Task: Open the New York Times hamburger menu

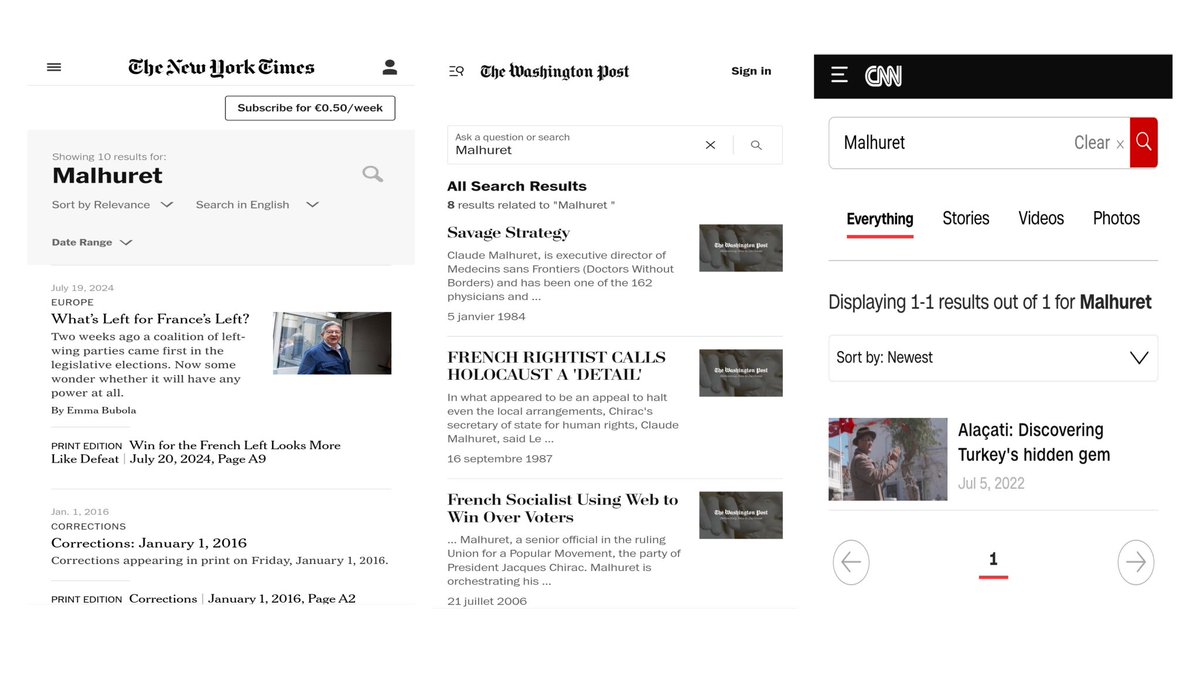Action: [54, 67]
